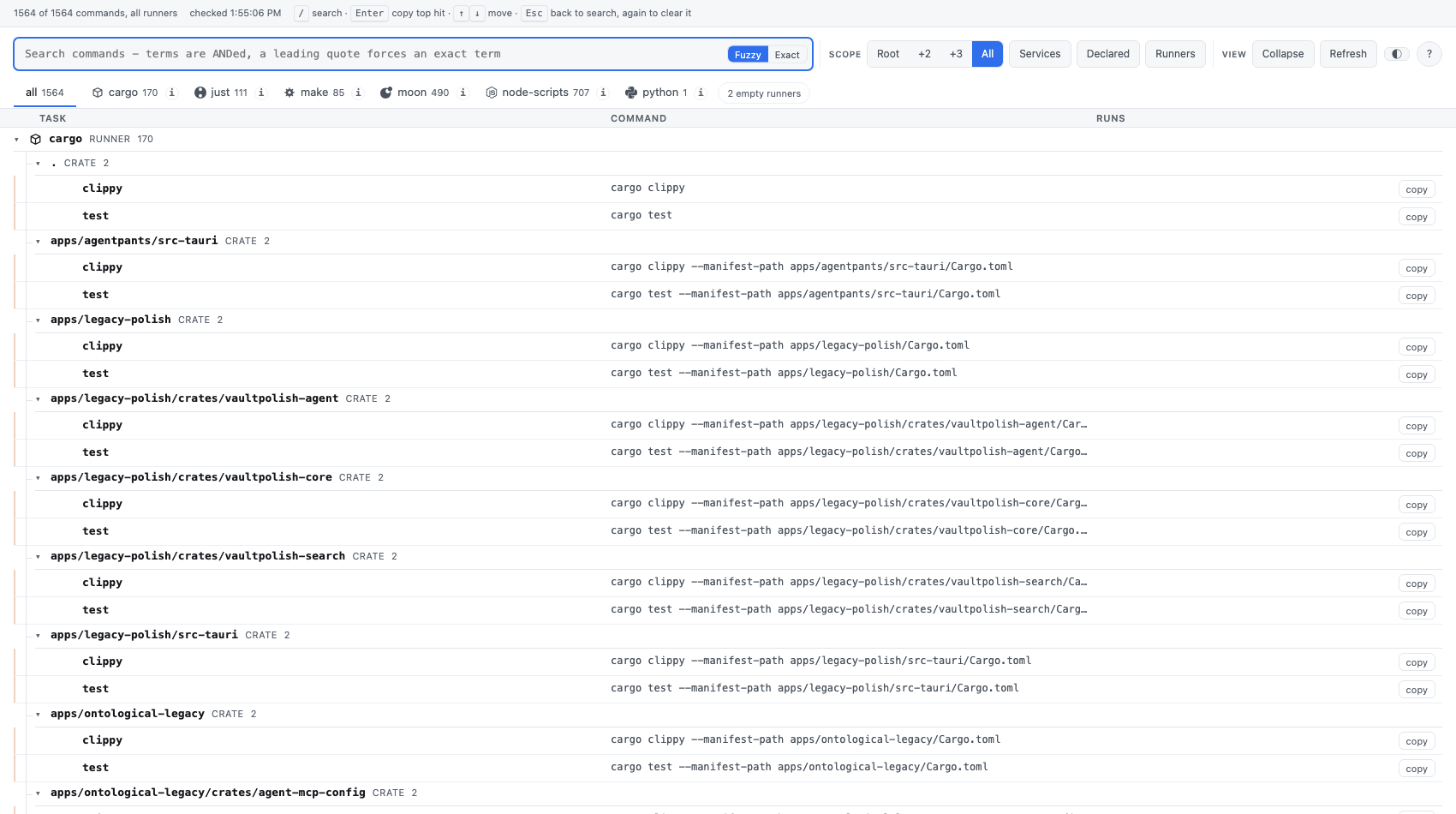Image resolution: width=1456 pixels, height=814 pixels.
Task: Select the node-scripts 707 tab
Action: (538, 93)
